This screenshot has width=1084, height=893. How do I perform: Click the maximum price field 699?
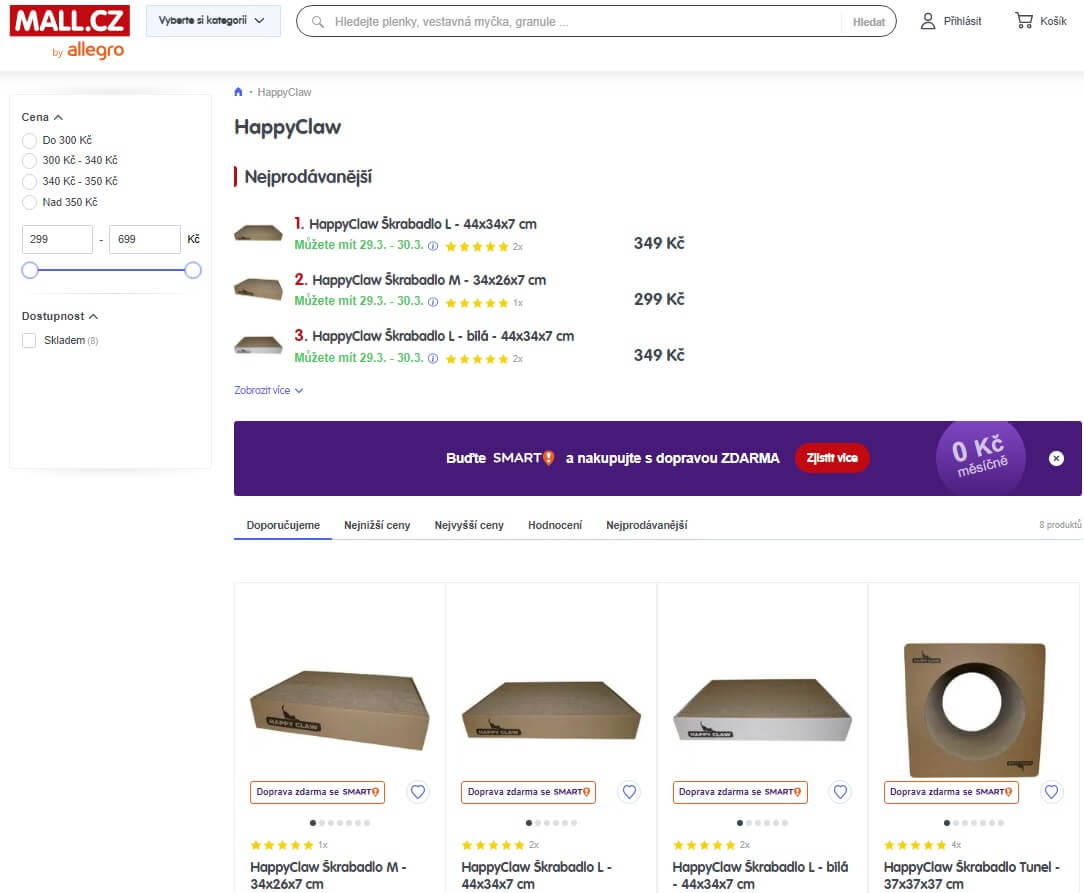pos(144,239)
